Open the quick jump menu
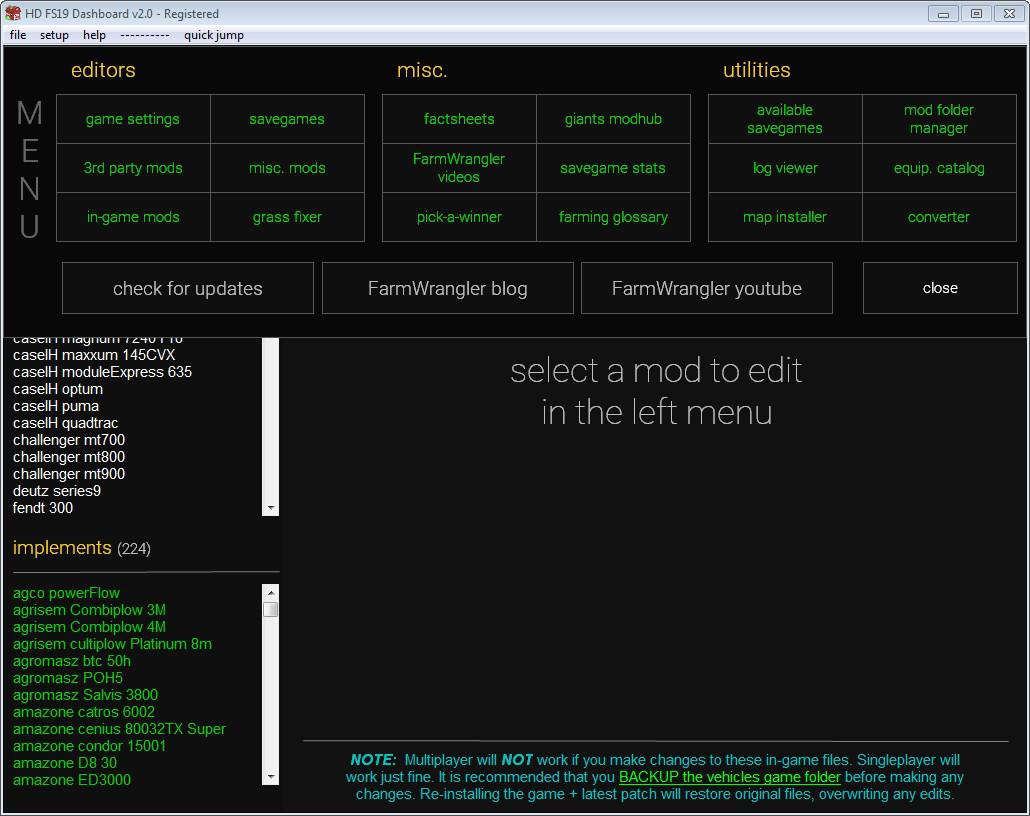Viewport: 1030px width, 816px height. pyautogui.click(x=213, y=35)
